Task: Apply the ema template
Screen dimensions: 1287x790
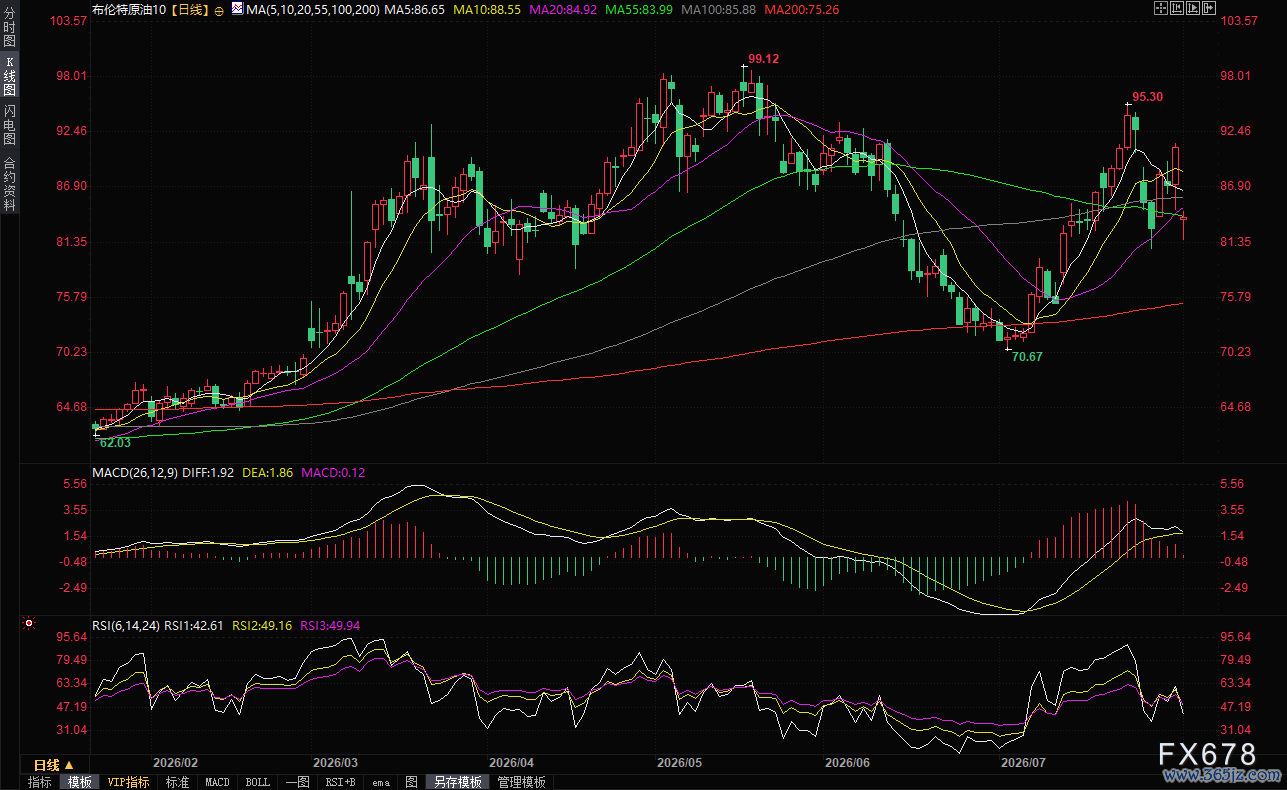Action: point(381,782)
